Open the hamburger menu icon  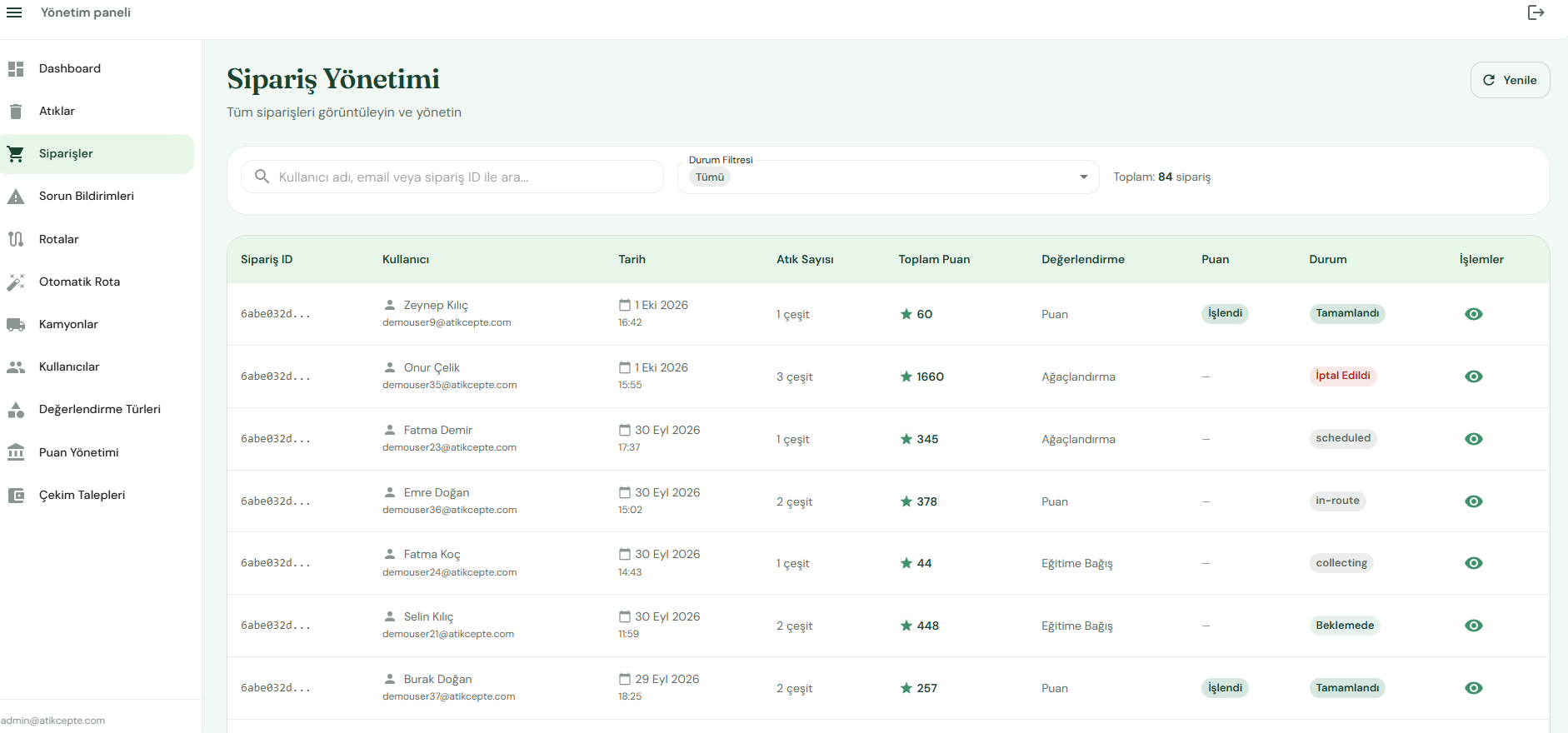[14, 12]
